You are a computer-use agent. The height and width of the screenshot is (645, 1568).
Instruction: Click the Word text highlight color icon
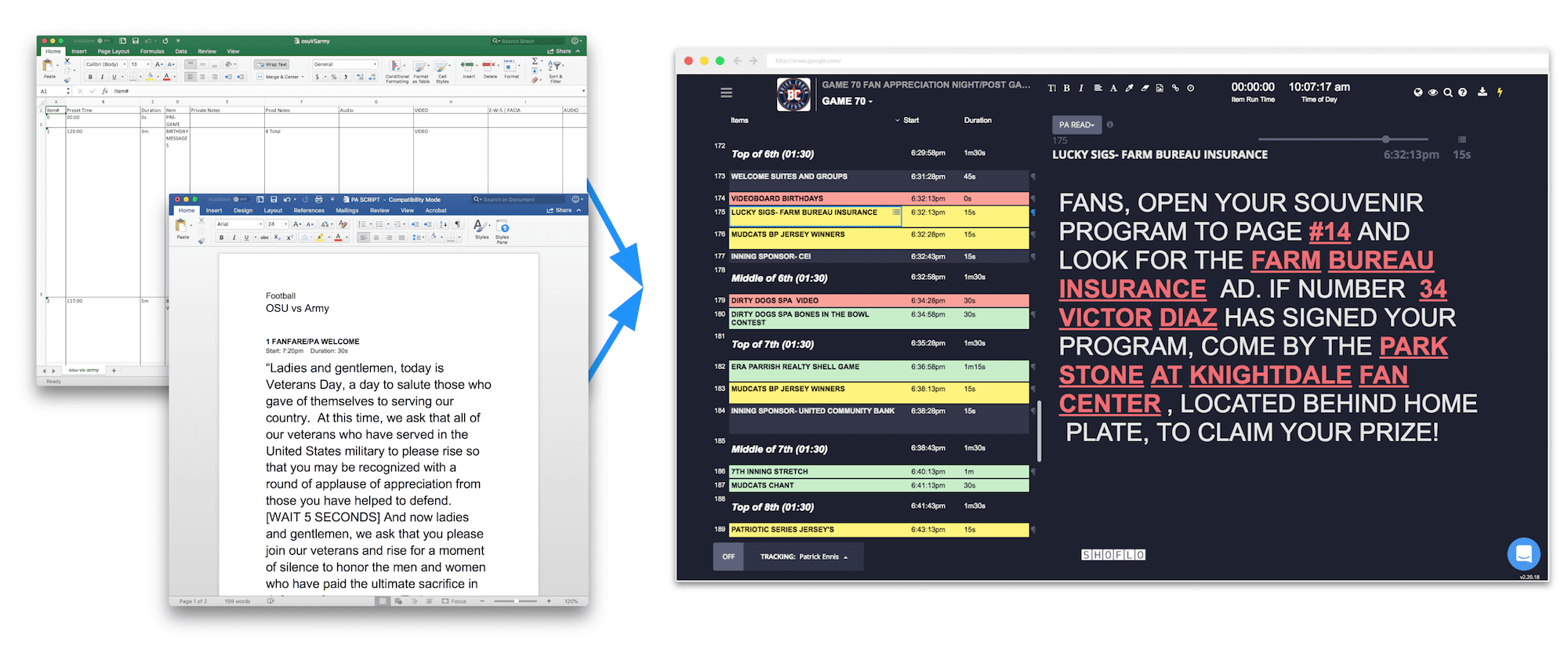(320, 237)
